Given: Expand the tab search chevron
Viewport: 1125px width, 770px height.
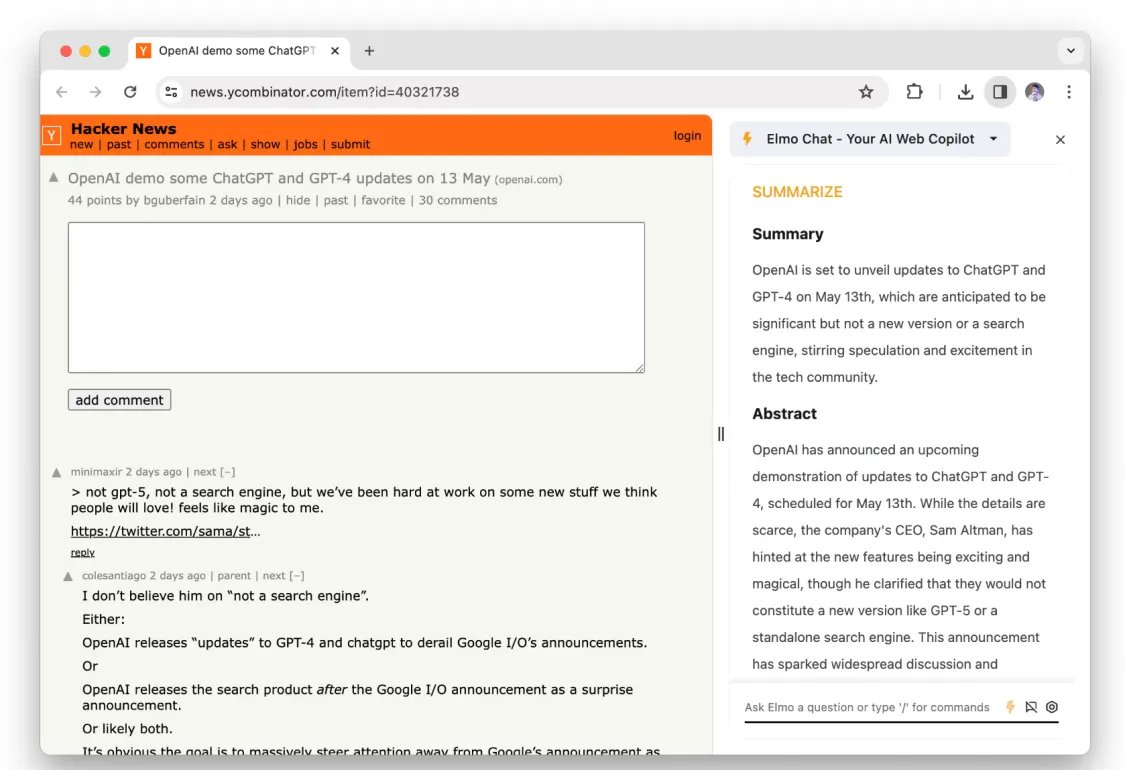Looking at the screenshot, I should coord(1070,51).
